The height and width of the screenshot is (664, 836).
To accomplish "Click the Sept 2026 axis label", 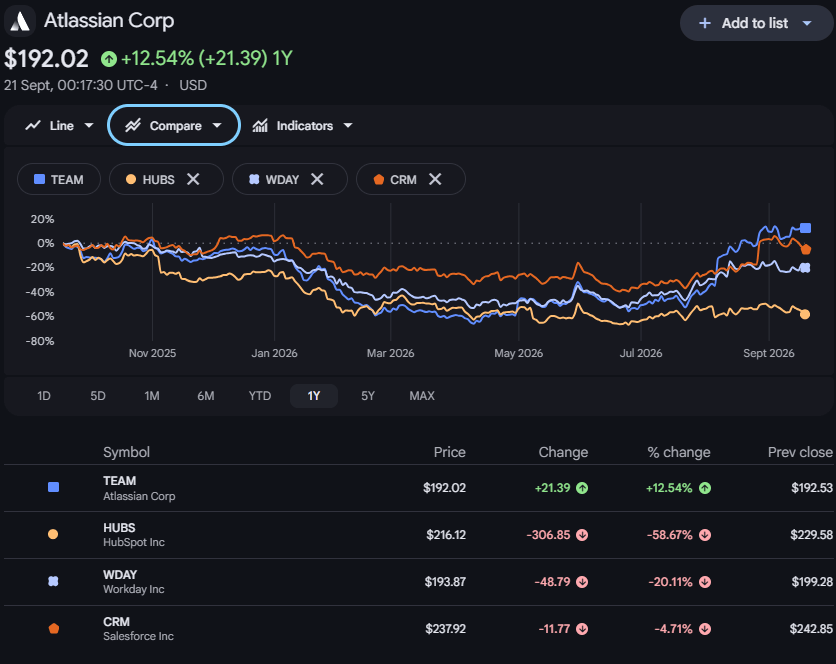I will (768, 353).
